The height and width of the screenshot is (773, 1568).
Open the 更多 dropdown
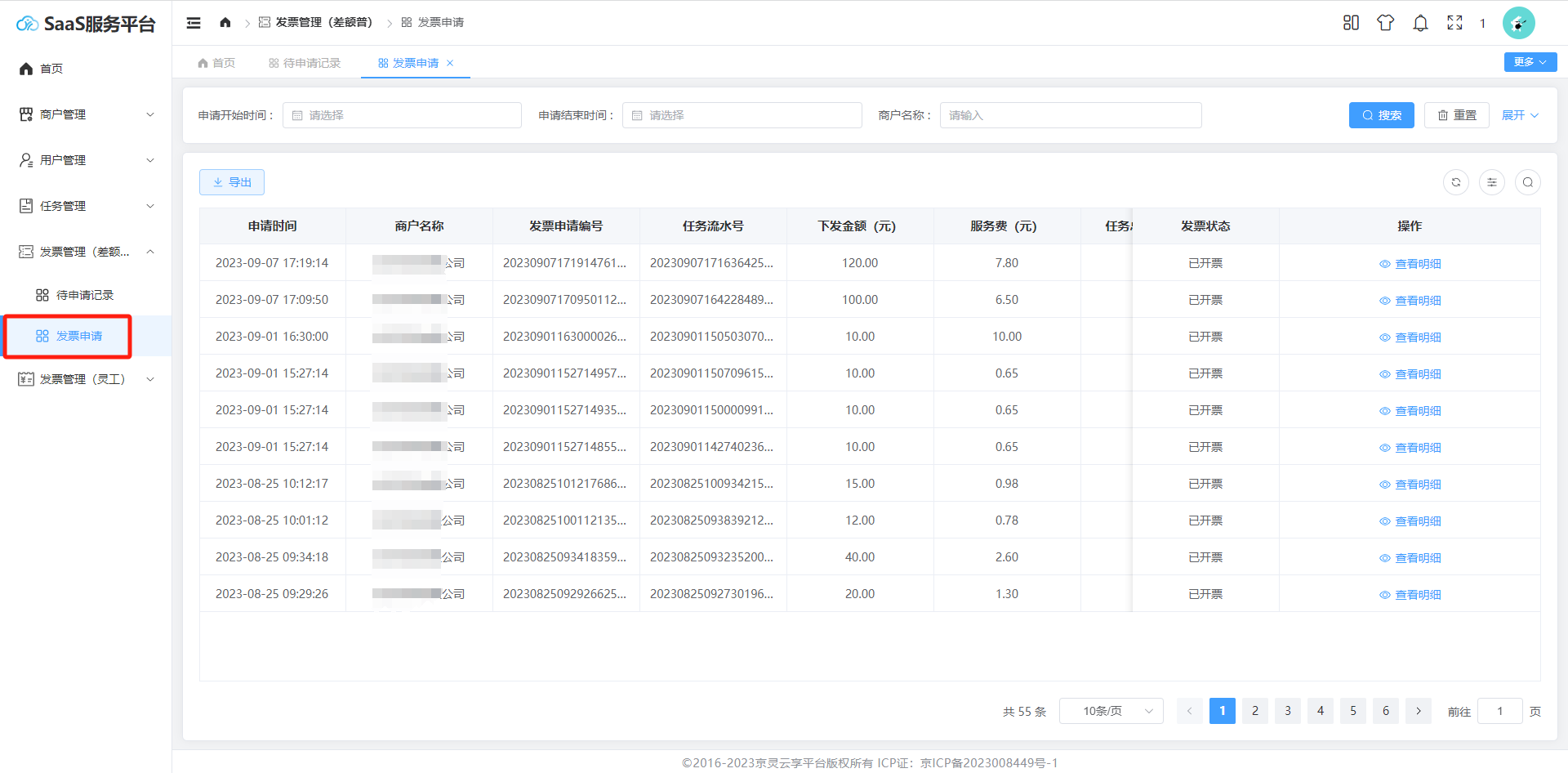point(1530,62)
